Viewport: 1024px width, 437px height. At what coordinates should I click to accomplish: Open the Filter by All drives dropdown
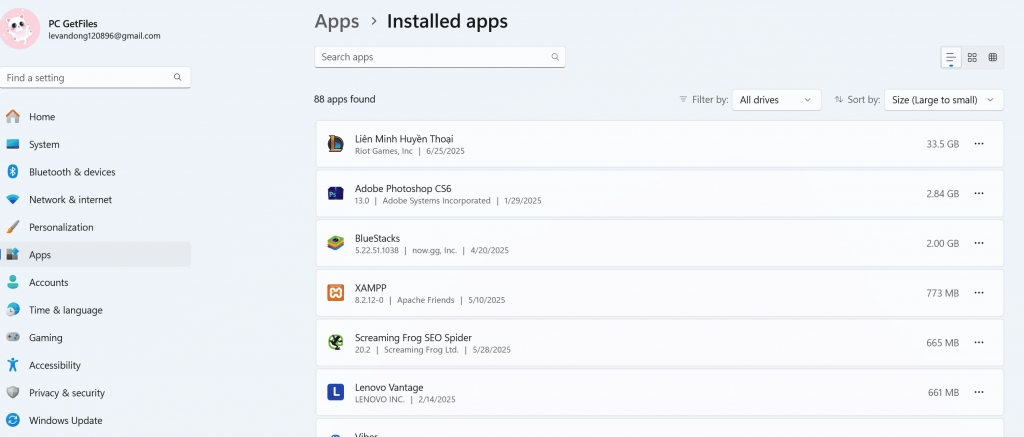click(x=776, y=100)
